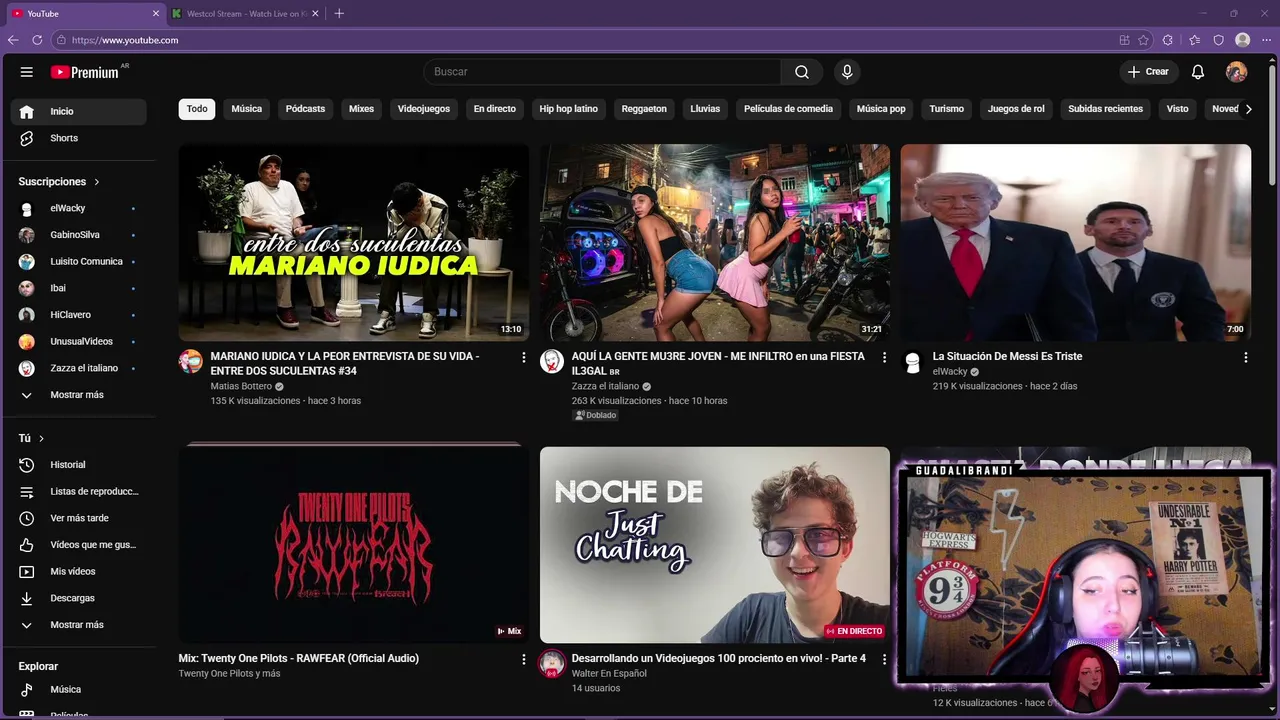Select the Películas de comedia chip
Viewport: 1280px width, 720px height.
788,109
